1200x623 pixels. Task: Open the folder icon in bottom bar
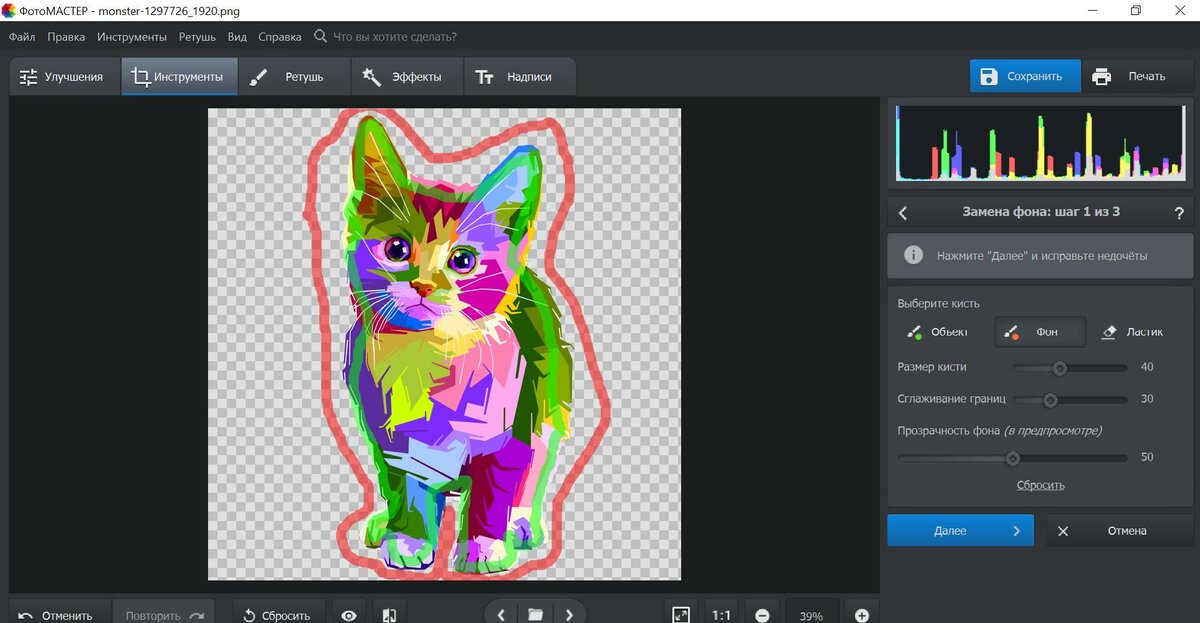coord(535,615)
